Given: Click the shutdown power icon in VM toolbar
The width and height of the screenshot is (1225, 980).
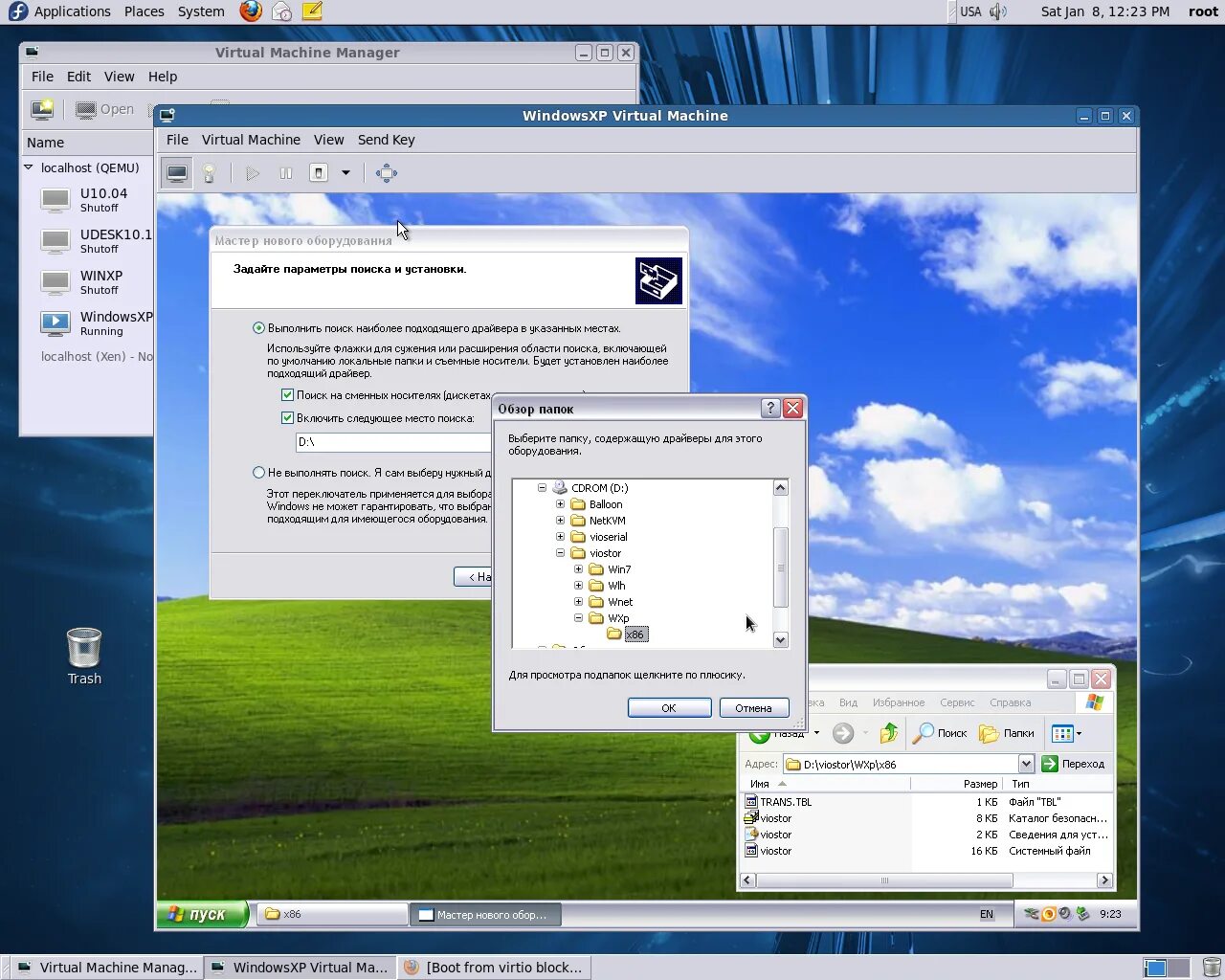Looking at the screenshot, I should tap(319, 173).
